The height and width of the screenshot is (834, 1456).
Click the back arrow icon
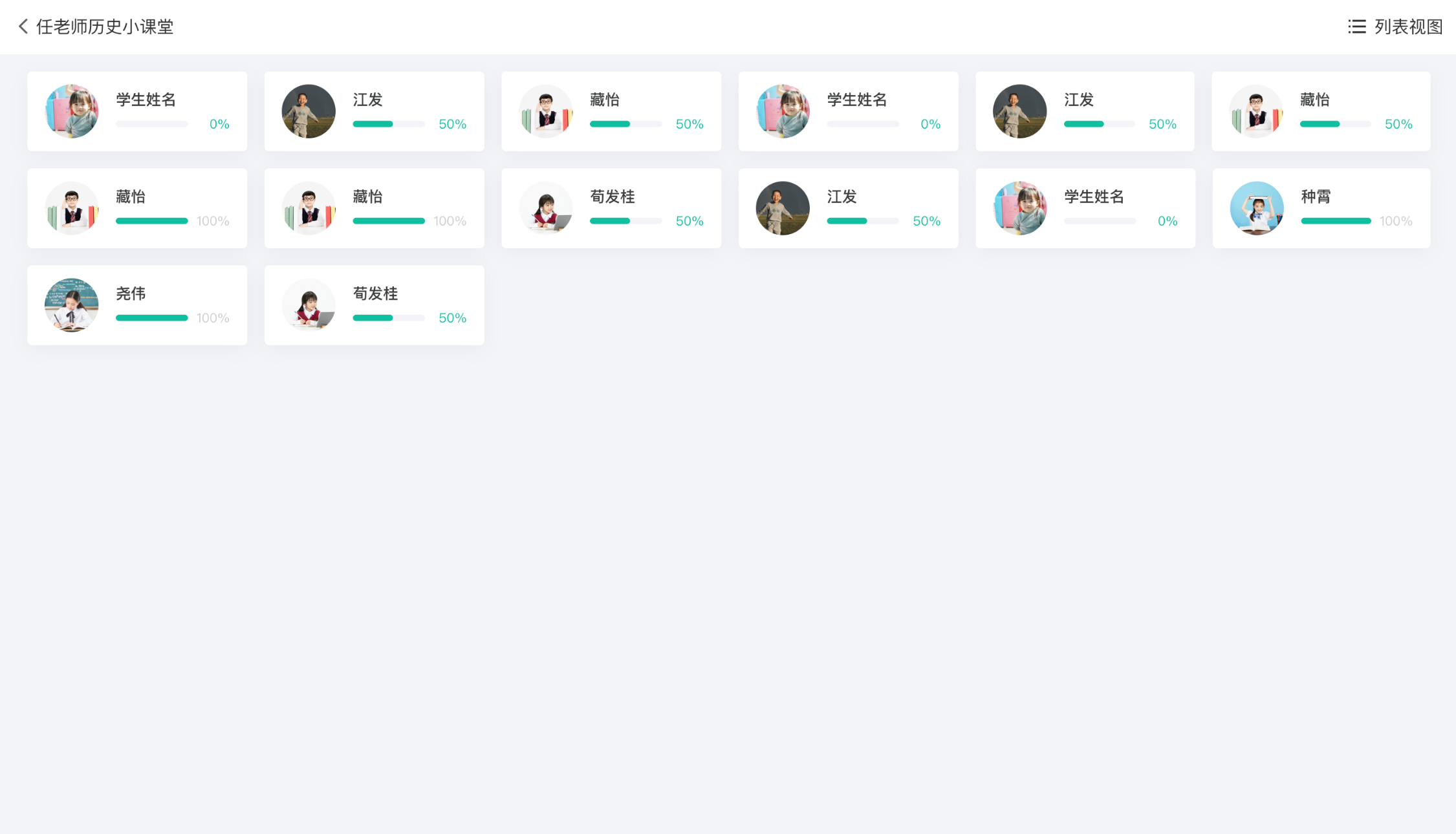(23, 27)
